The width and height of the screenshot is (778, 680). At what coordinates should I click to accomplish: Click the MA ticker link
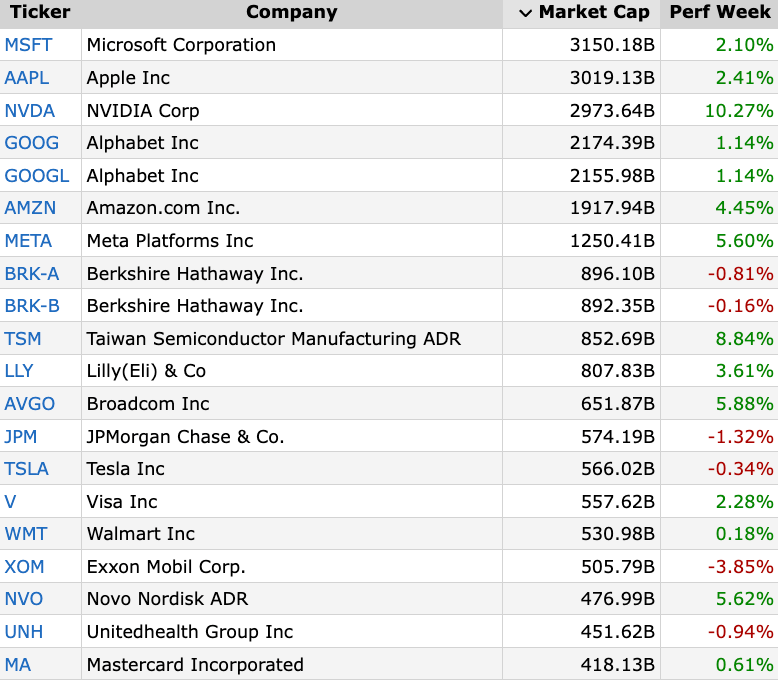[x=18, y=665]
